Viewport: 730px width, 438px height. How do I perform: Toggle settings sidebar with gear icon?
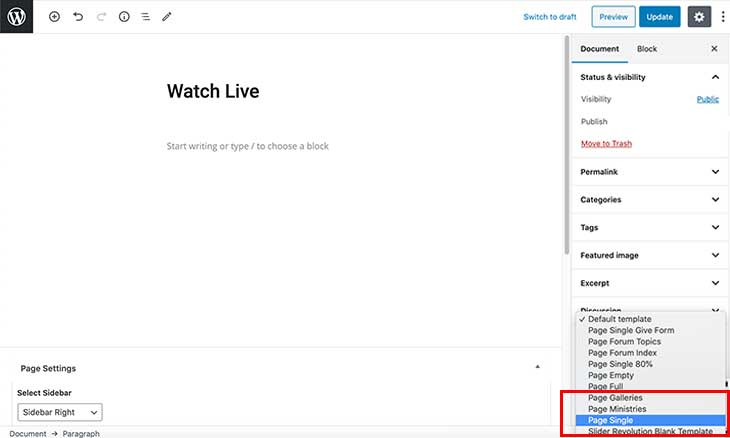(699, 17)
